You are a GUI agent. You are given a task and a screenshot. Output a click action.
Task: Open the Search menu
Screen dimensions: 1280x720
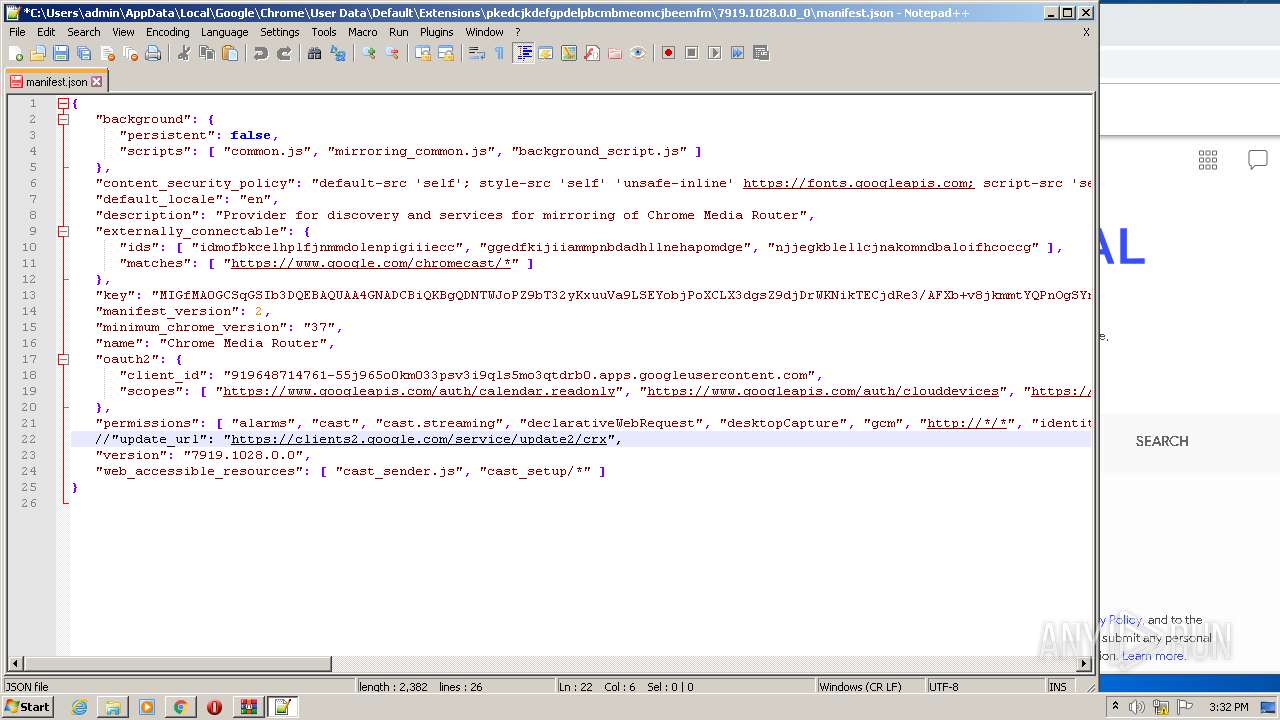84,32
